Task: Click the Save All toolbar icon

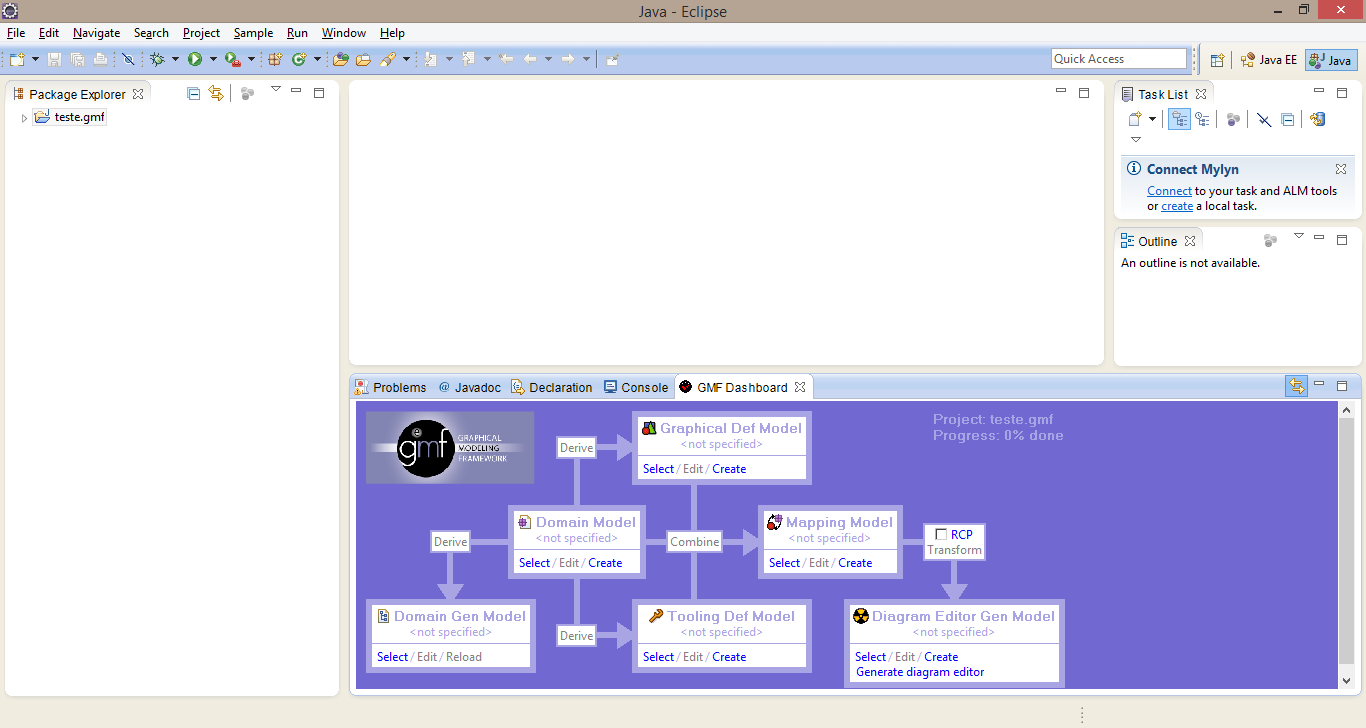Action: point(77,60)
